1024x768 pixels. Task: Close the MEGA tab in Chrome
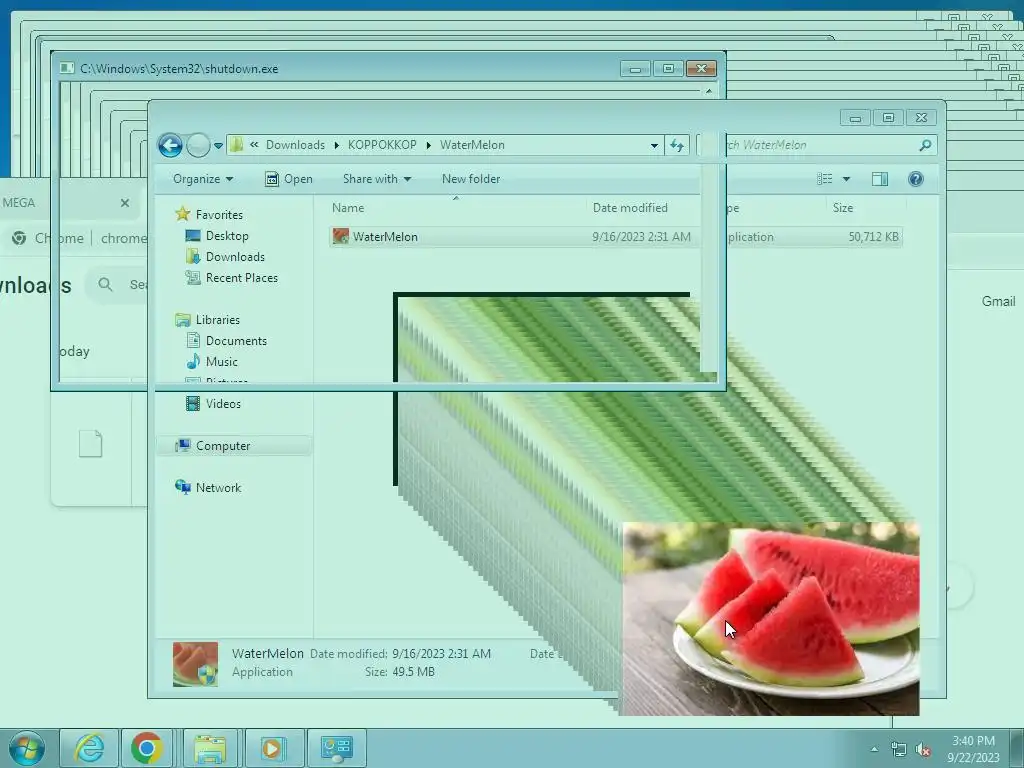point(125,203)
